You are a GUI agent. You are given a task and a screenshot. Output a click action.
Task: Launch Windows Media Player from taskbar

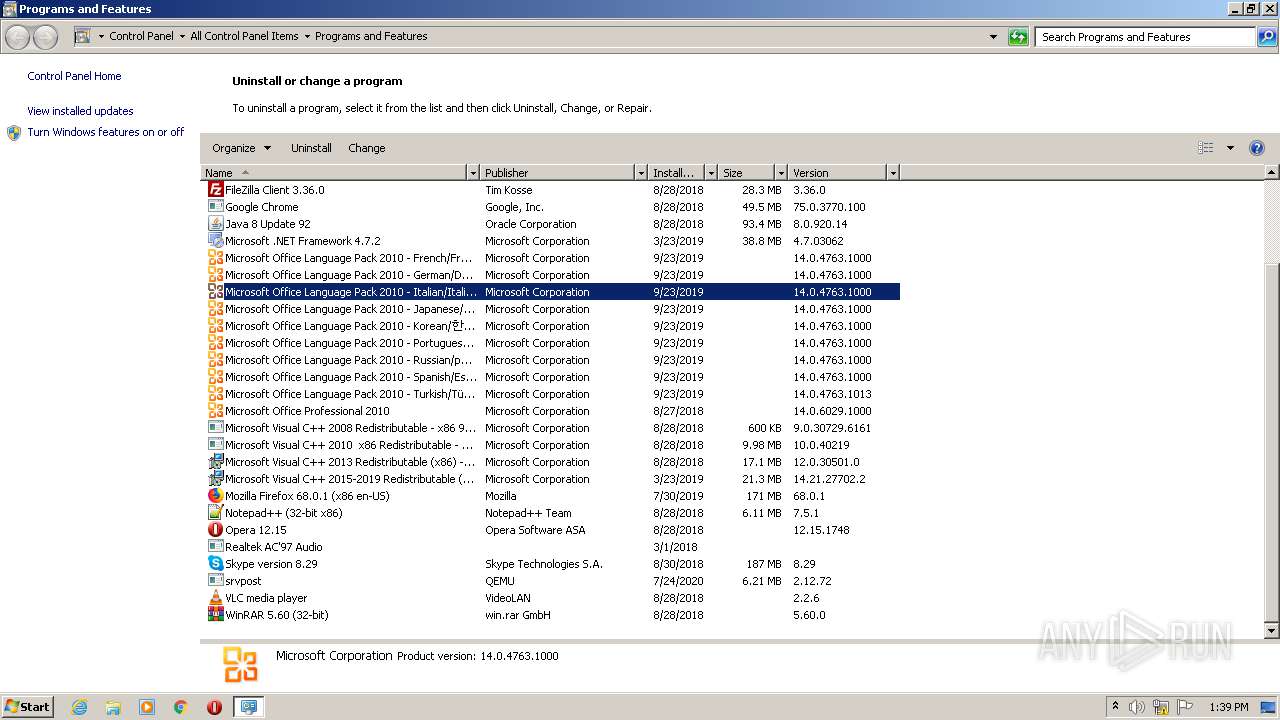[x=147, y=707]
